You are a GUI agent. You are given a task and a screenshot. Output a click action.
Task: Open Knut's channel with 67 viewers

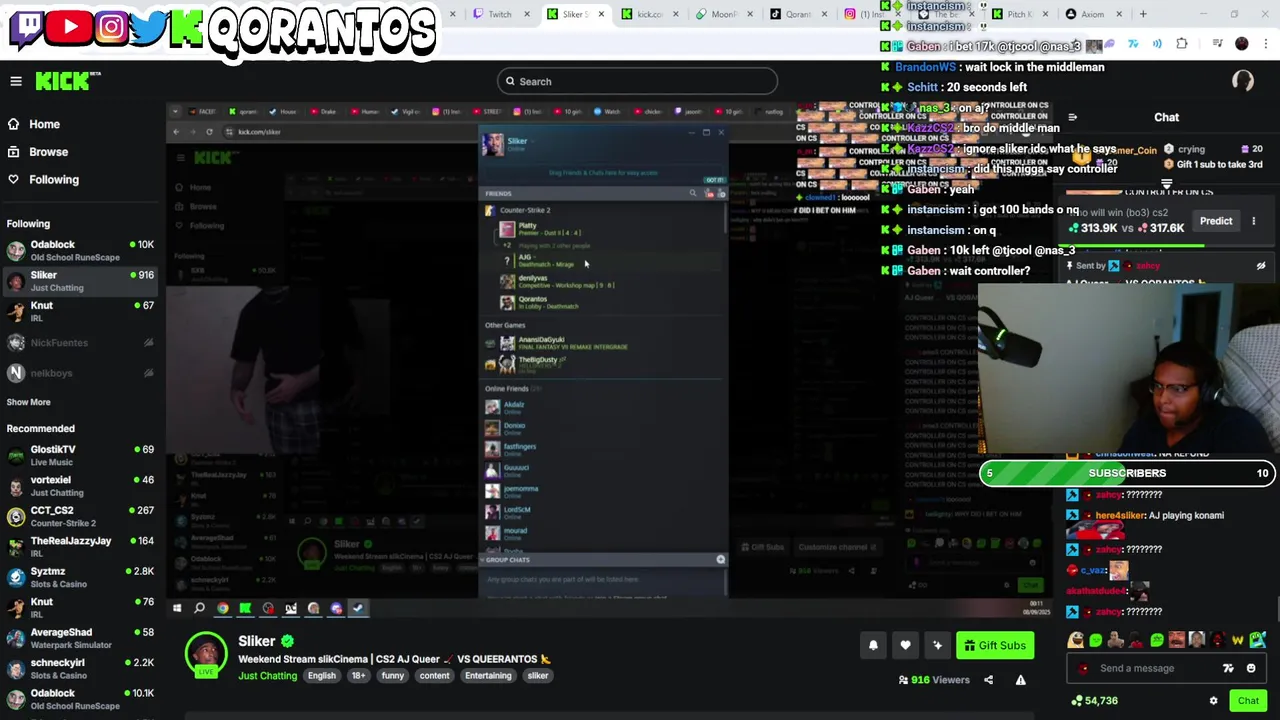pyautogui.click(x=80, y=311)
